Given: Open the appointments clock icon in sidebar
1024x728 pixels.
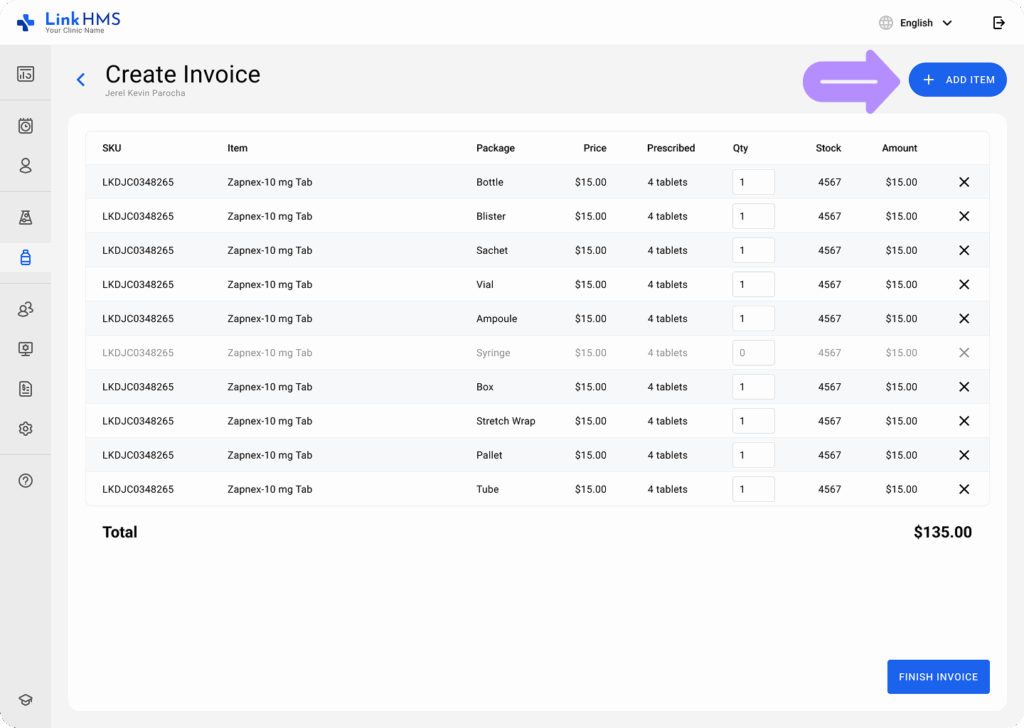Looking at the screenshot, I should (25, 125).
